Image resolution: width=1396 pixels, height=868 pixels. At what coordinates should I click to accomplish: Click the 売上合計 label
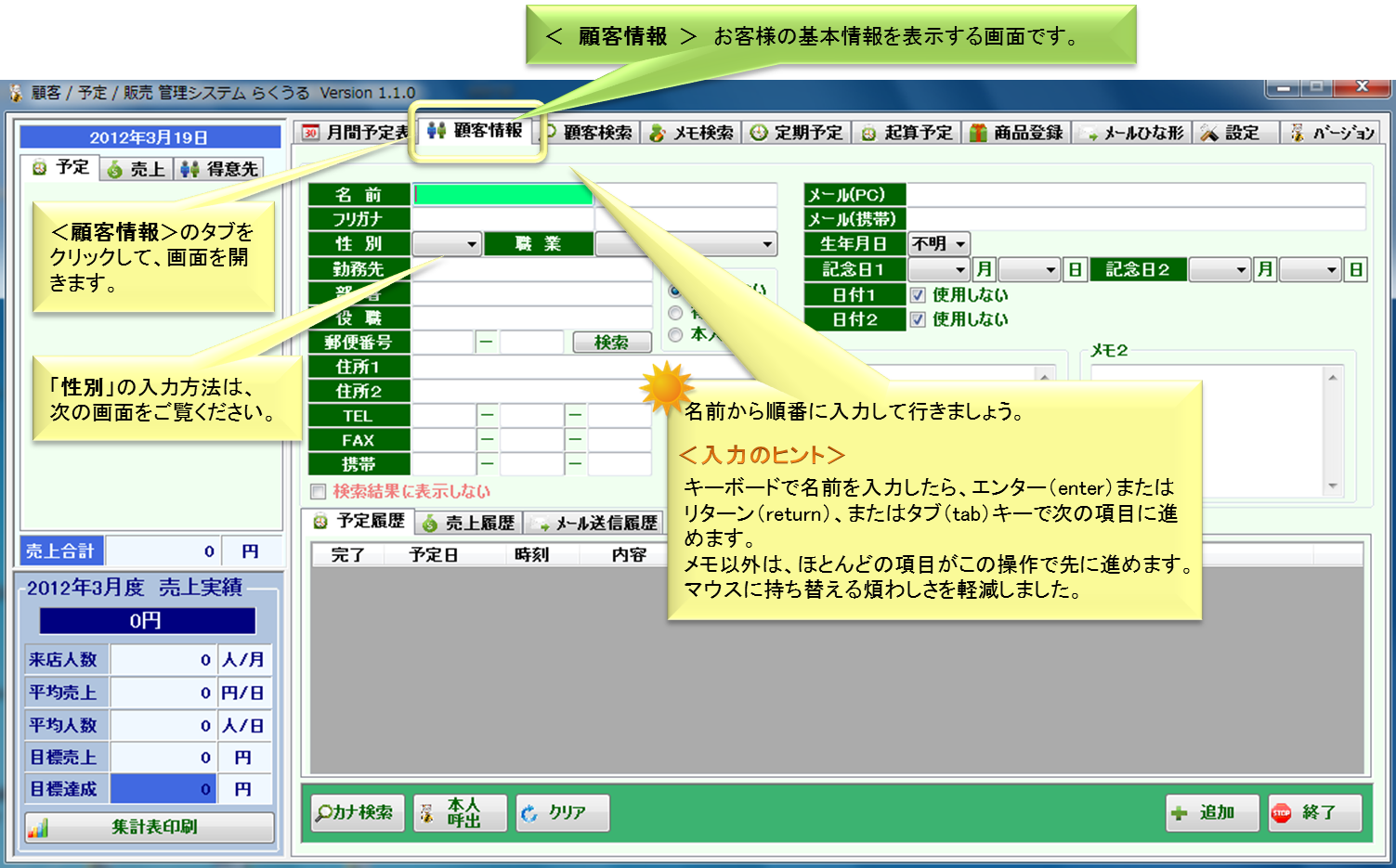61,551
